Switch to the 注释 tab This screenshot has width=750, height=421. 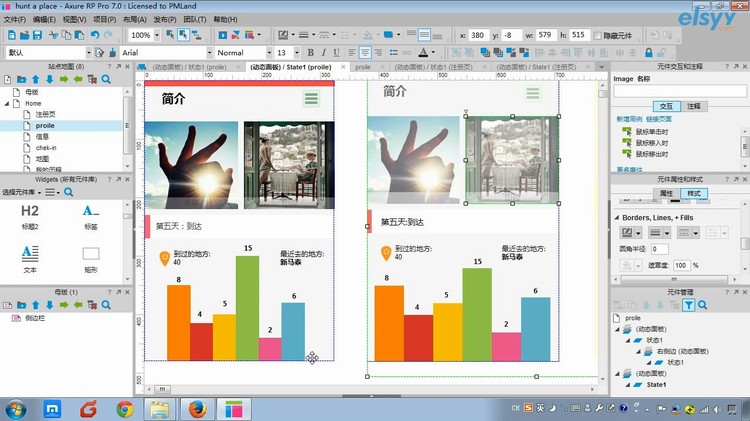tap(694, 105)
